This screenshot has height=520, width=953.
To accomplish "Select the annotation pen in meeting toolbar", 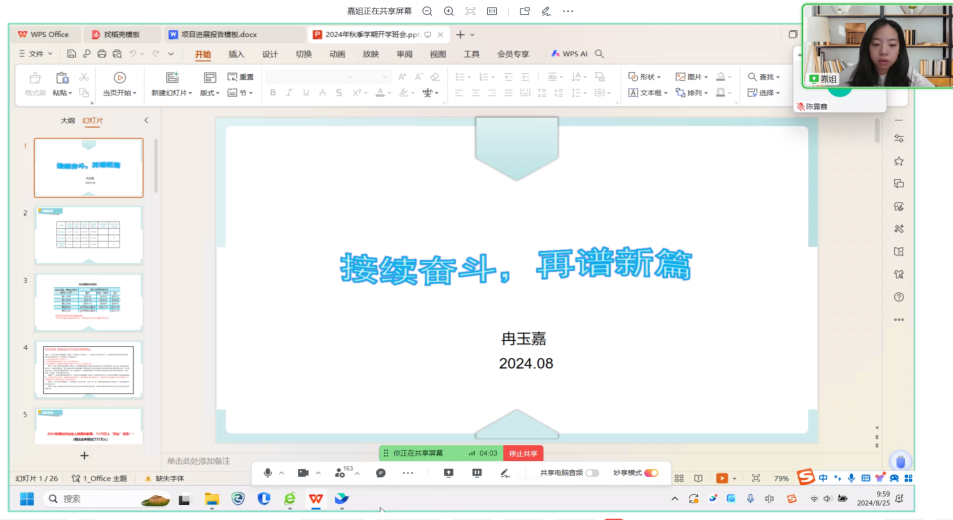I will pos(504,473).
